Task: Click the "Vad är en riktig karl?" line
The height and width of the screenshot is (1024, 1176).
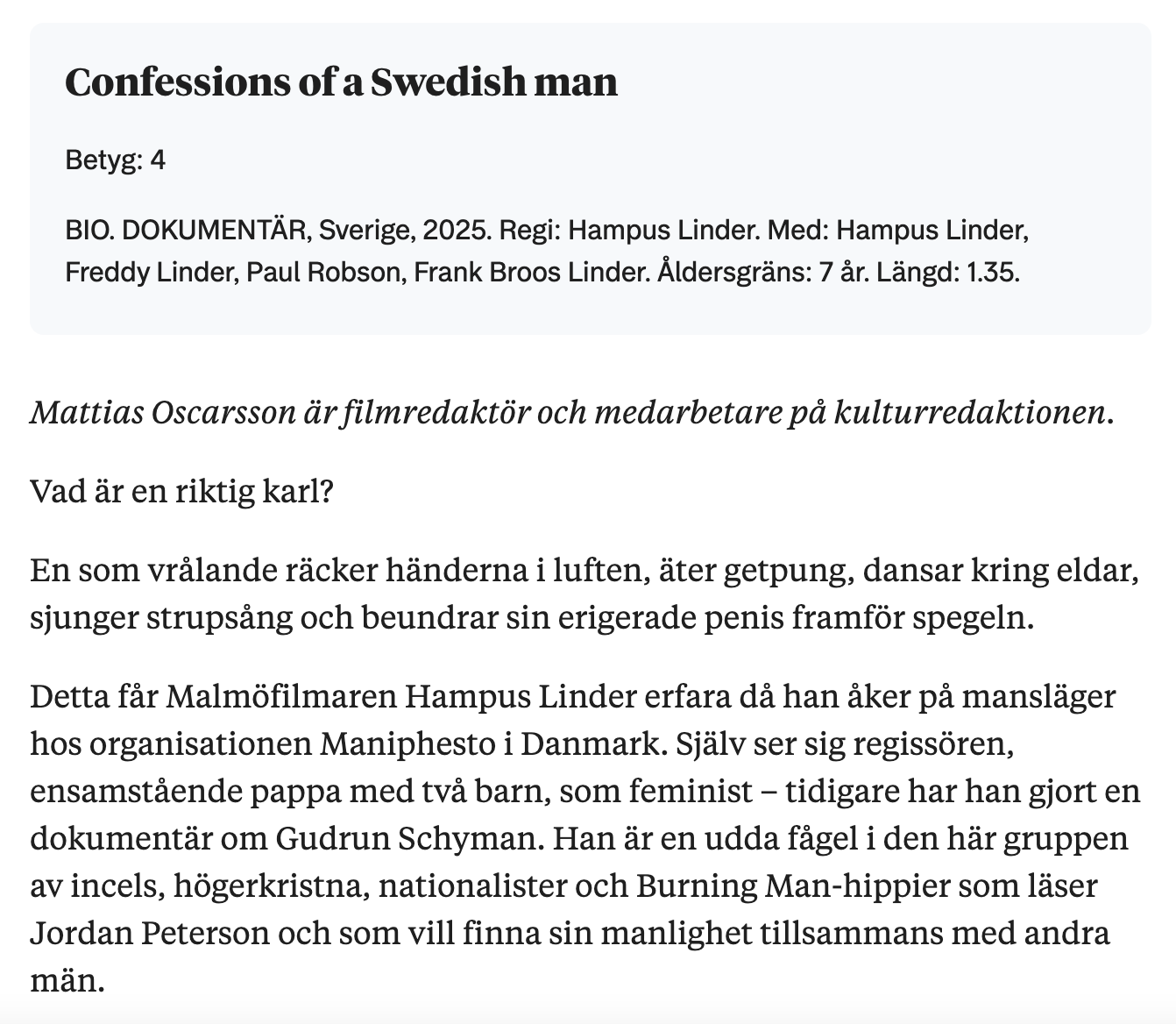Action: click(x=182, y=491)
